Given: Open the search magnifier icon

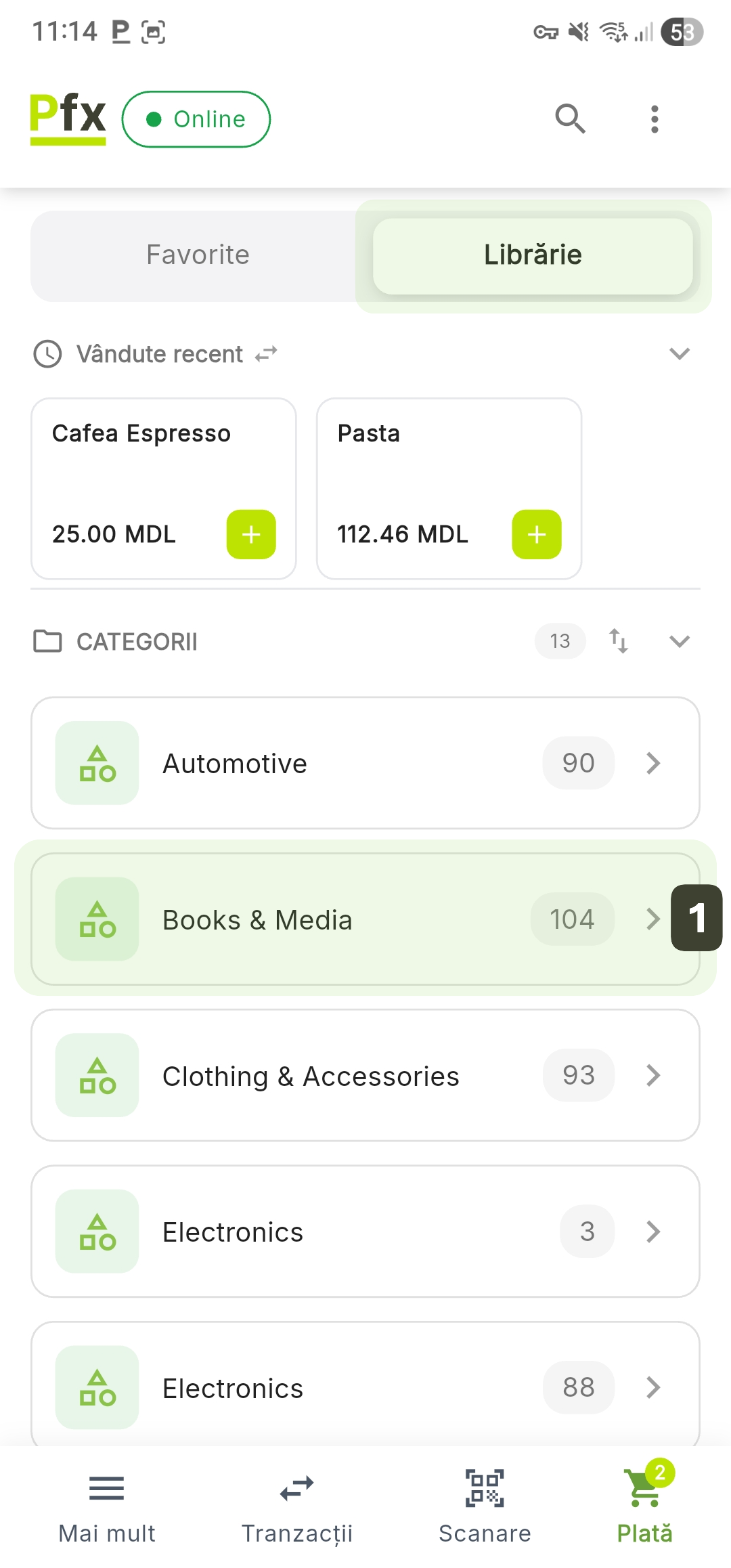Looking at the screenshot, I should pos(570,119).
